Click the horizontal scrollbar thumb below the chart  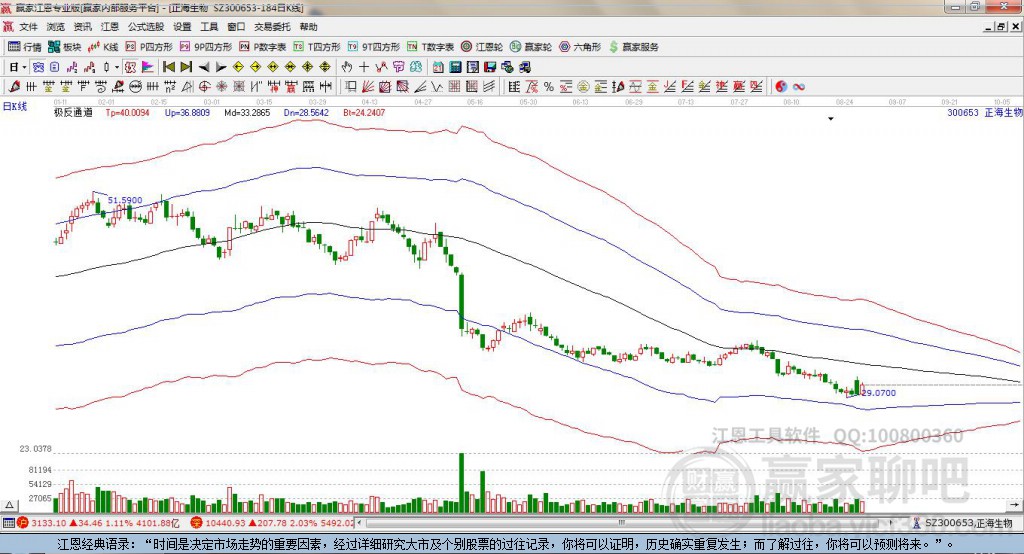point(621,523)
